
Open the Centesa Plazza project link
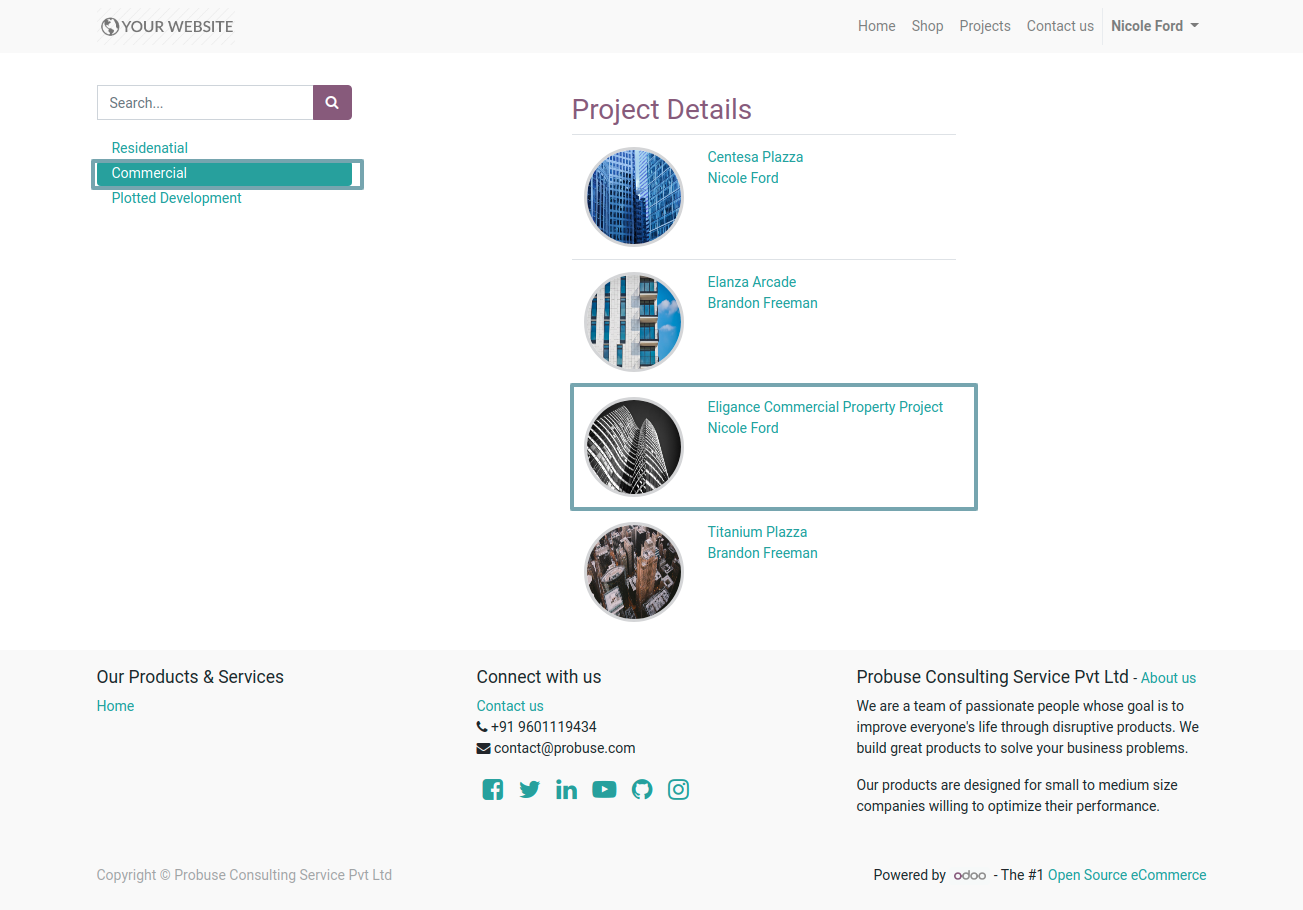coord(755,157)
